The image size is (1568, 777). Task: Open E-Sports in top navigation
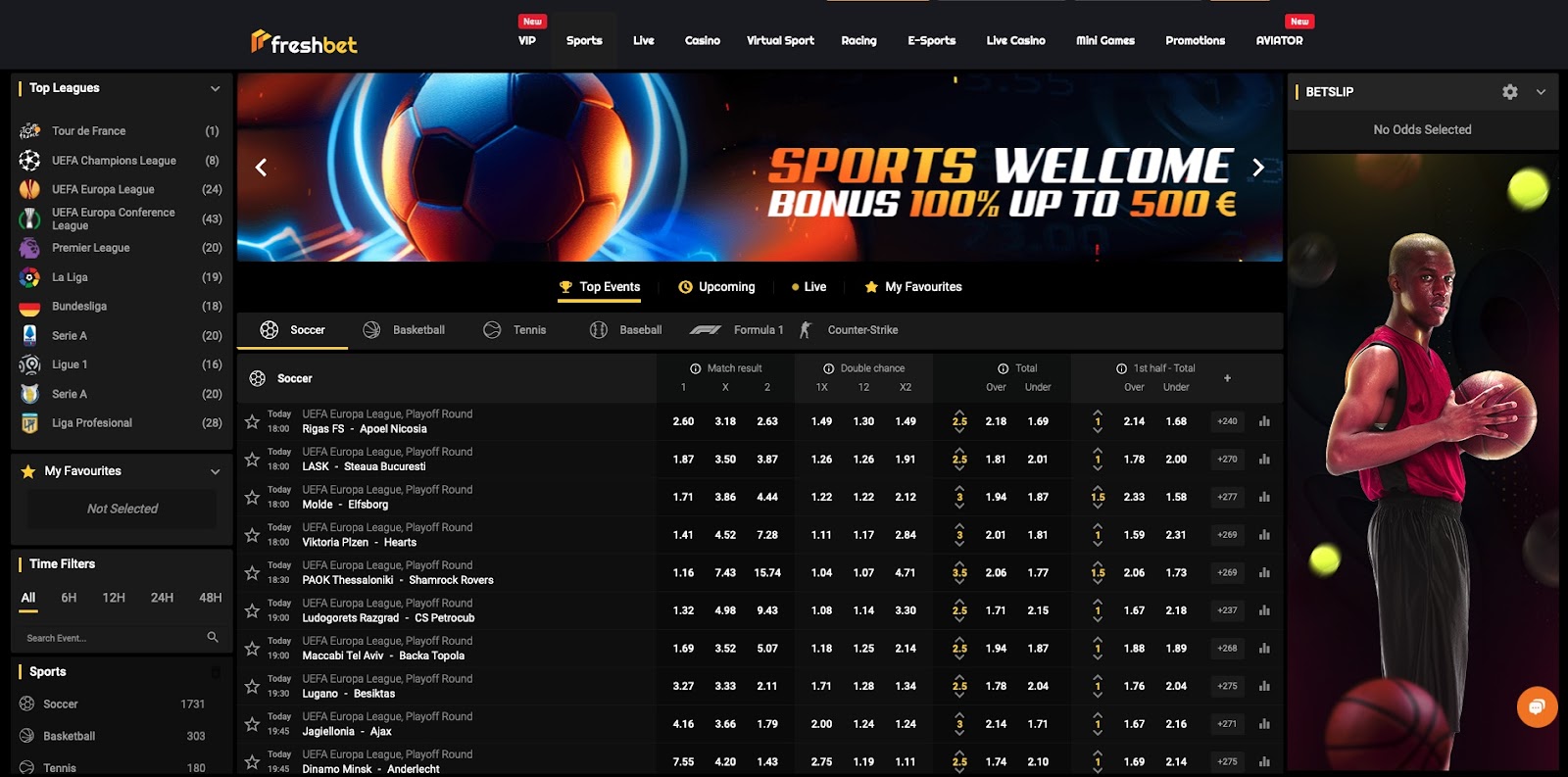pos(931,41)
